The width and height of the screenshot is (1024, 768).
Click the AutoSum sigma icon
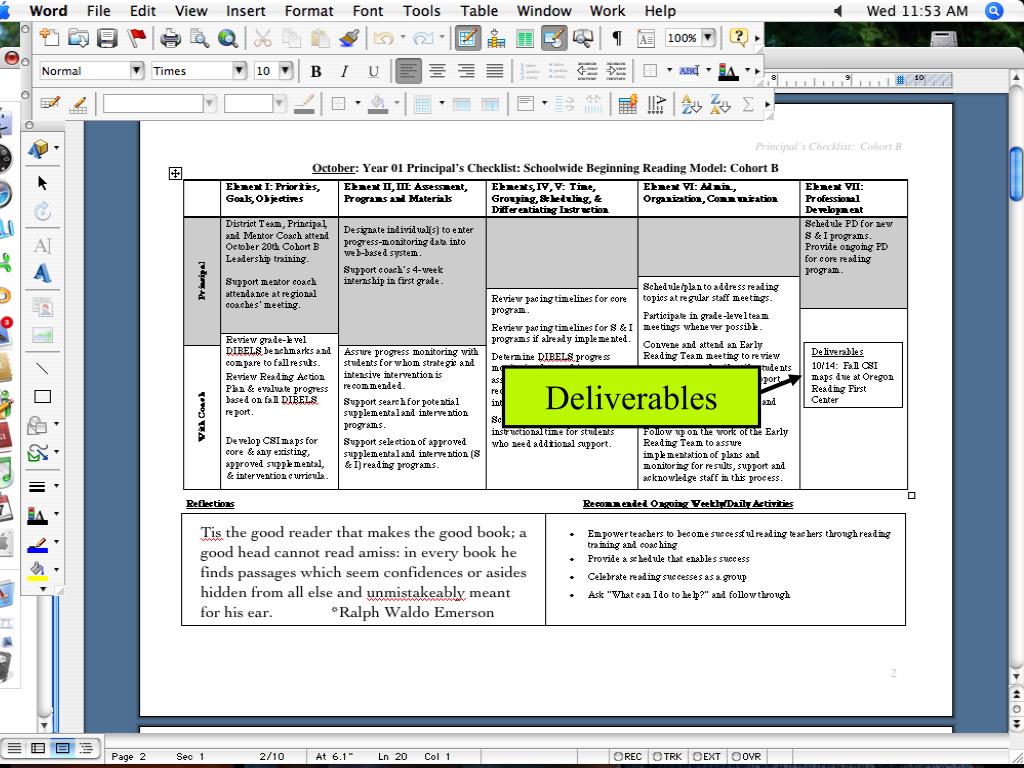(748, 104)
